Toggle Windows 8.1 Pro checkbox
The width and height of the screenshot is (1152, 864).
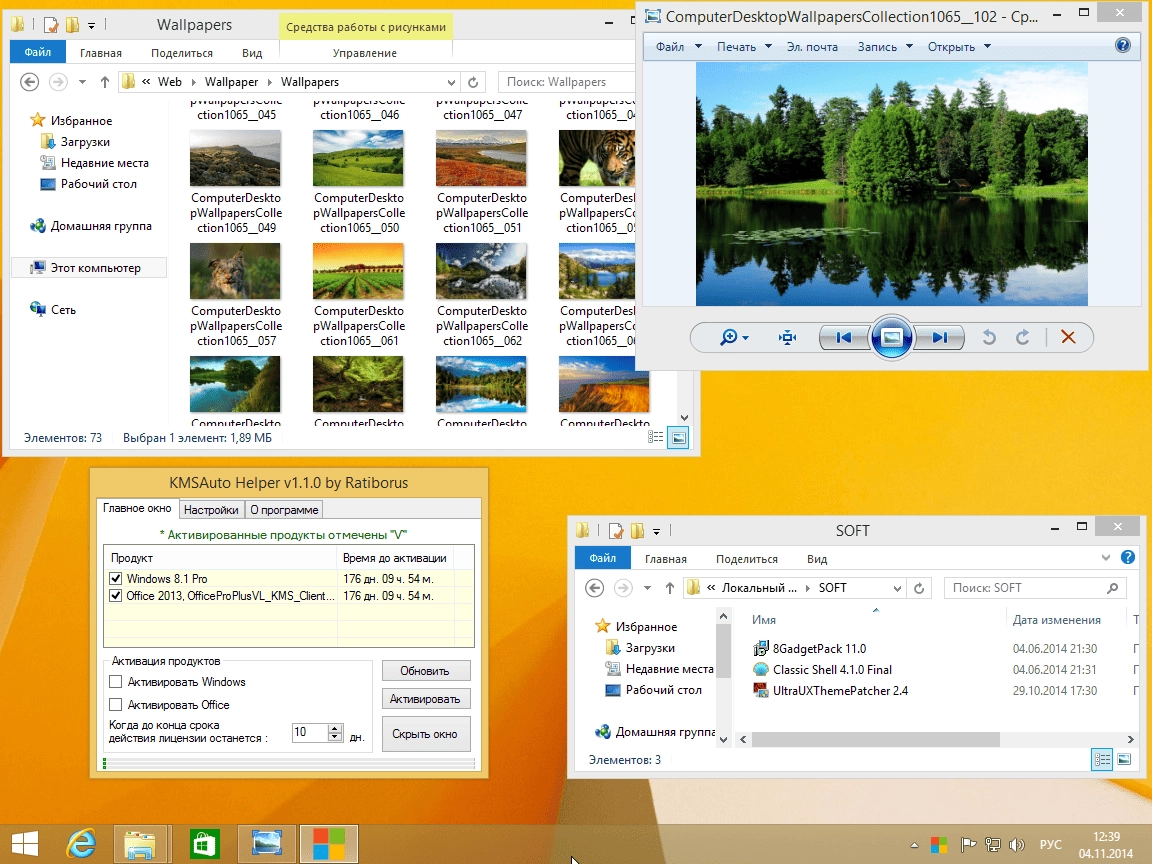click(x=115, y=578)
